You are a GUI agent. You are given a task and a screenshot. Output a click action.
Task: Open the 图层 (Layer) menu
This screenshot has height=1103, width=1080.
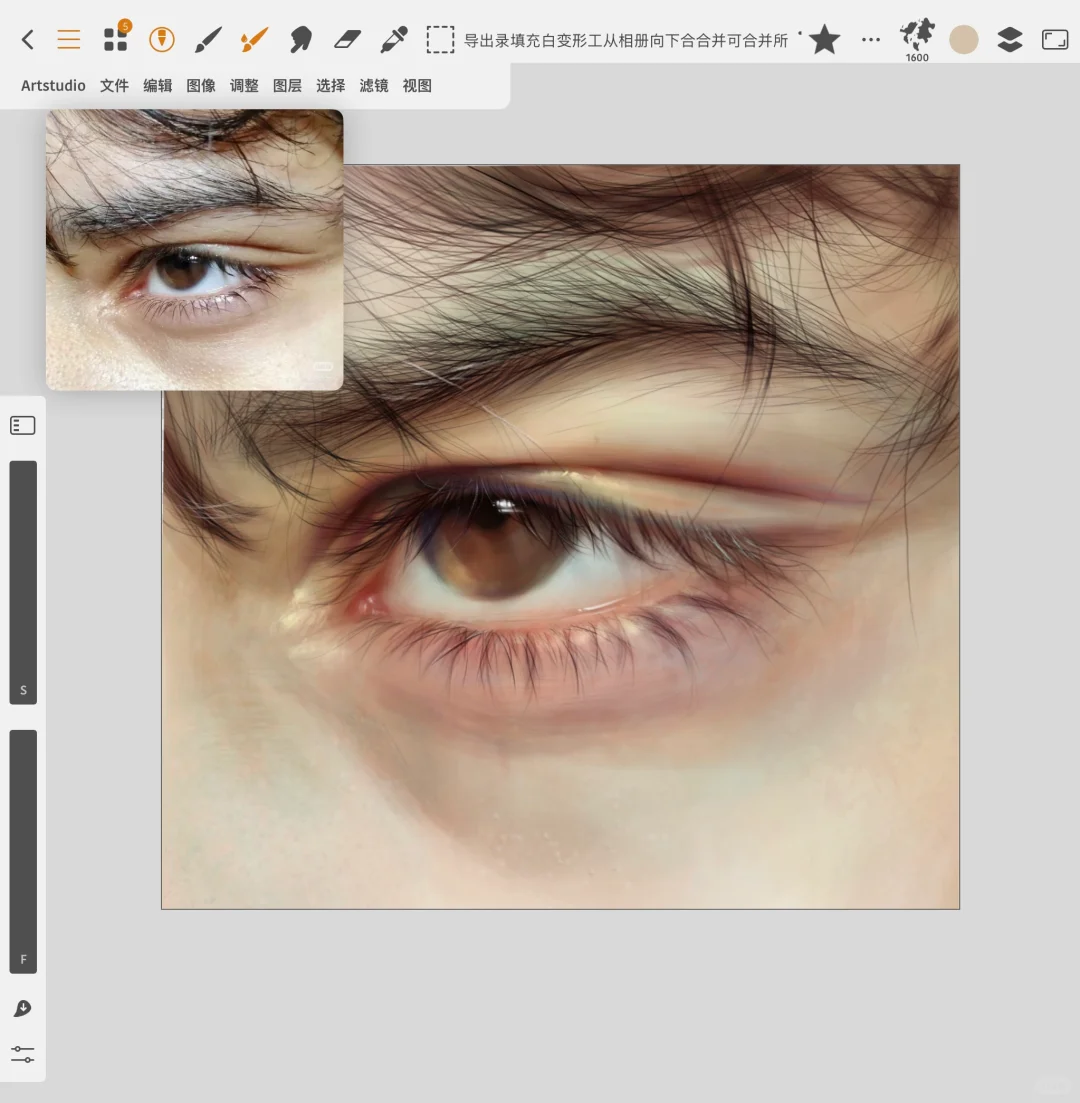click(287, 86)
